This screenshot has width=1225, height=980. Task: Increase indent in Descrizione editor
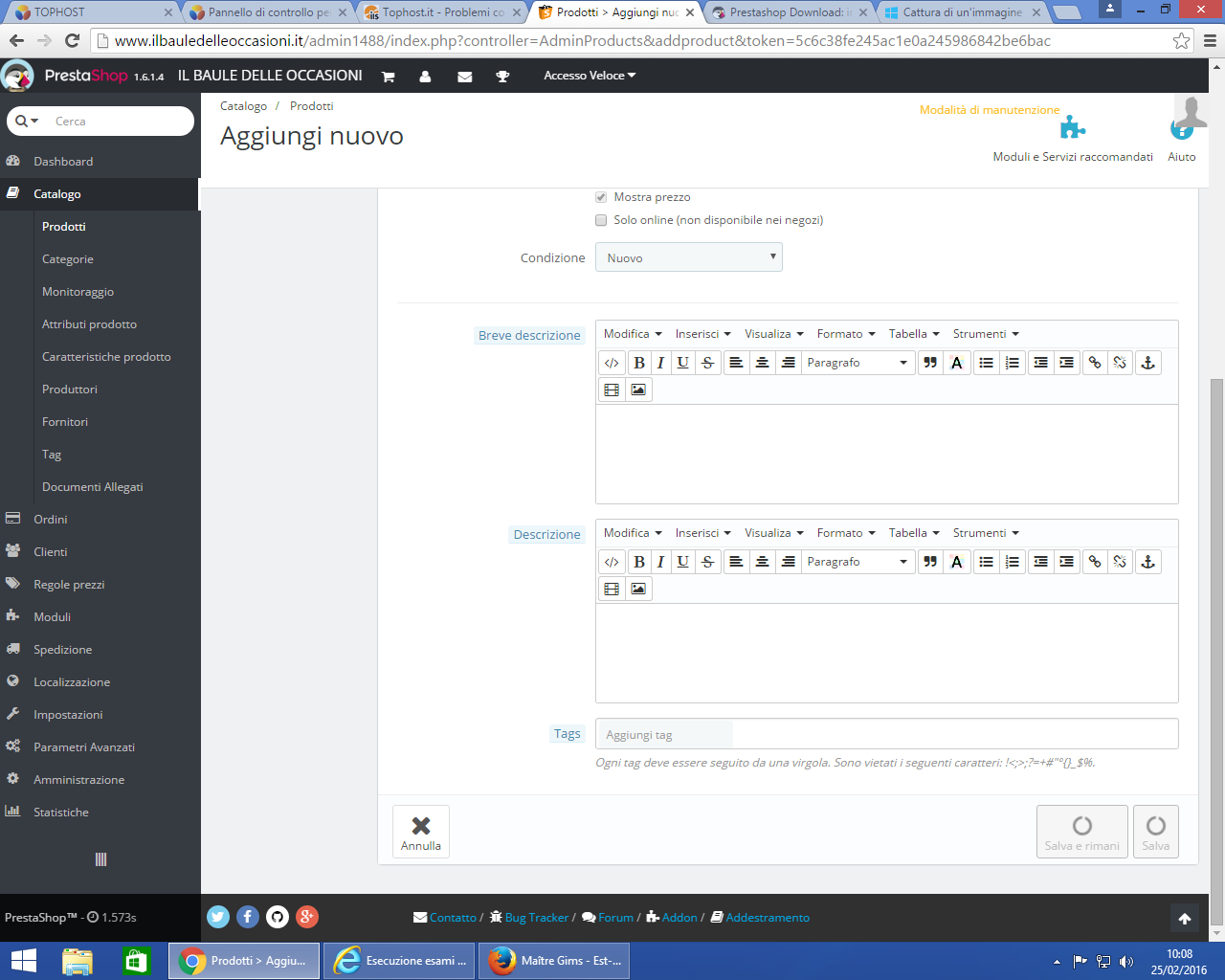point(1066,562)
